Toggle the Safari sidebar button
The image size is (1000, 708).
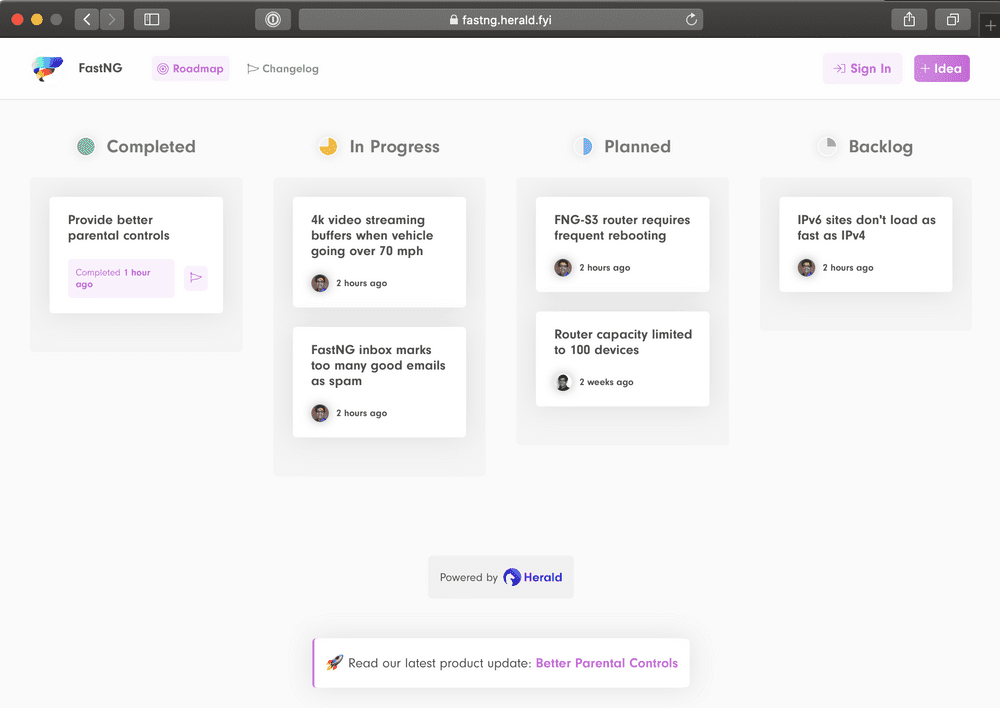[x=151, y=19]
